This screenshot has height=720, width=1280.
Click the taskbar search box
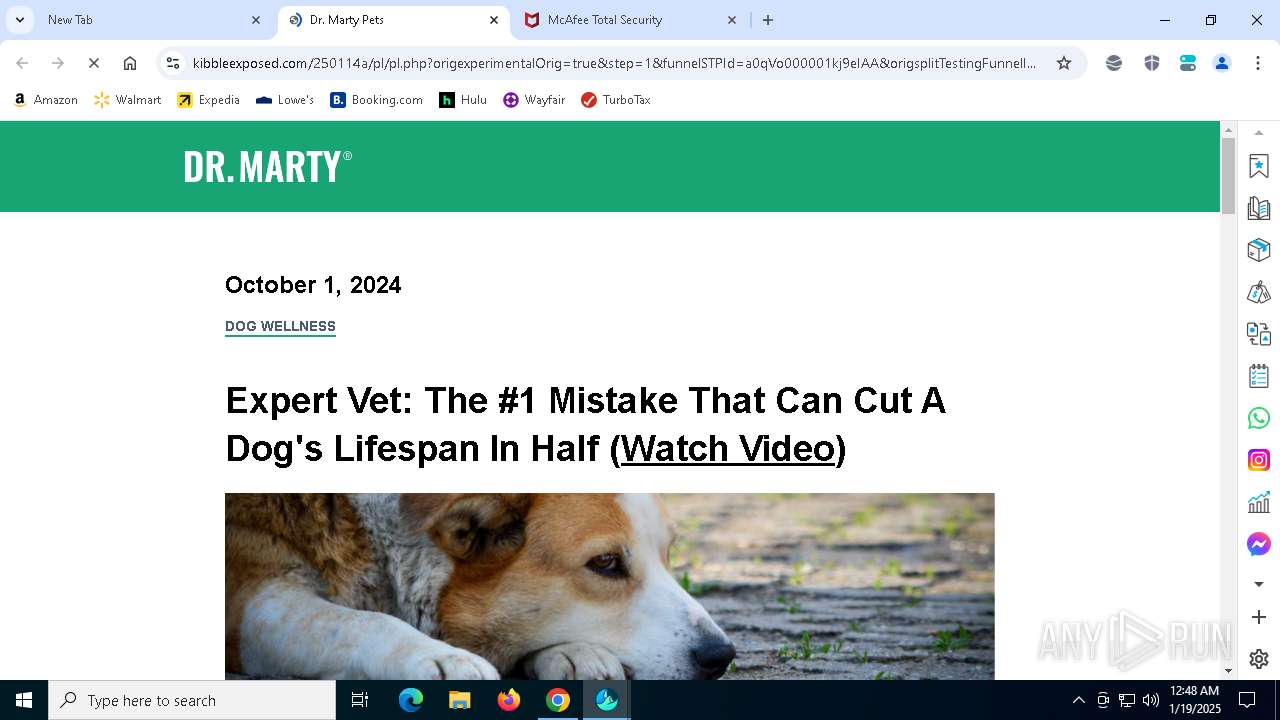click(192, 700)
